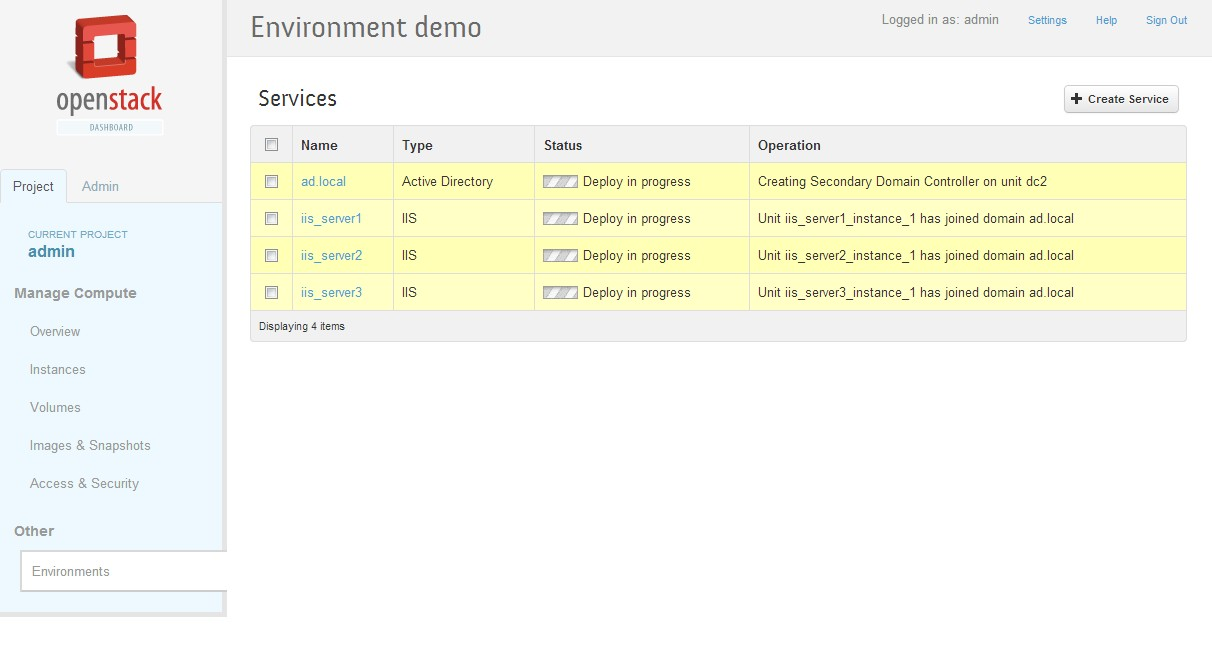The width and height of the screenshot is (1228, 667).
Task: Select the Project tab
Action: [x=33, y=187]
